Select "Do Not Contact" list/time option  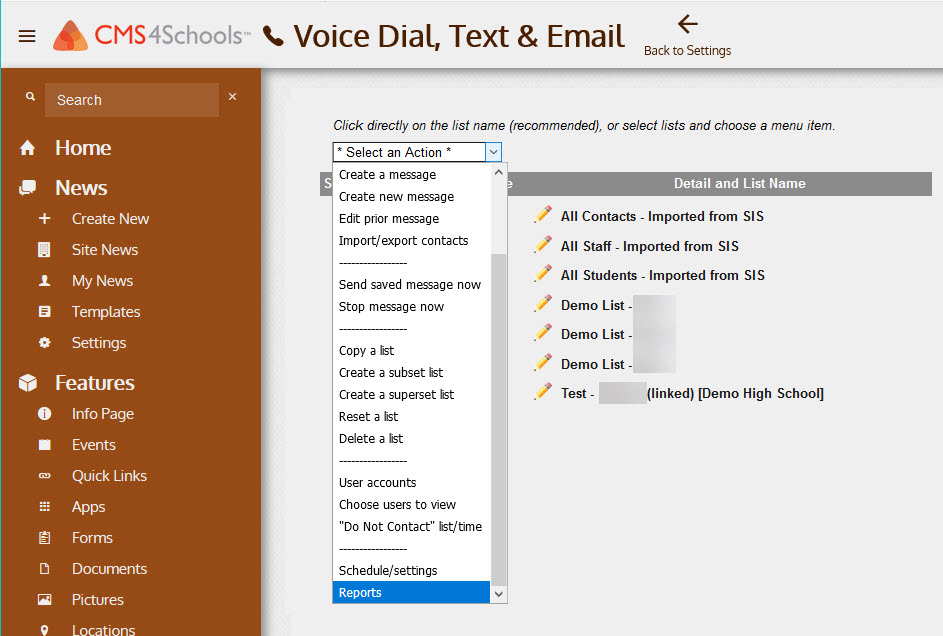(410, 527)
